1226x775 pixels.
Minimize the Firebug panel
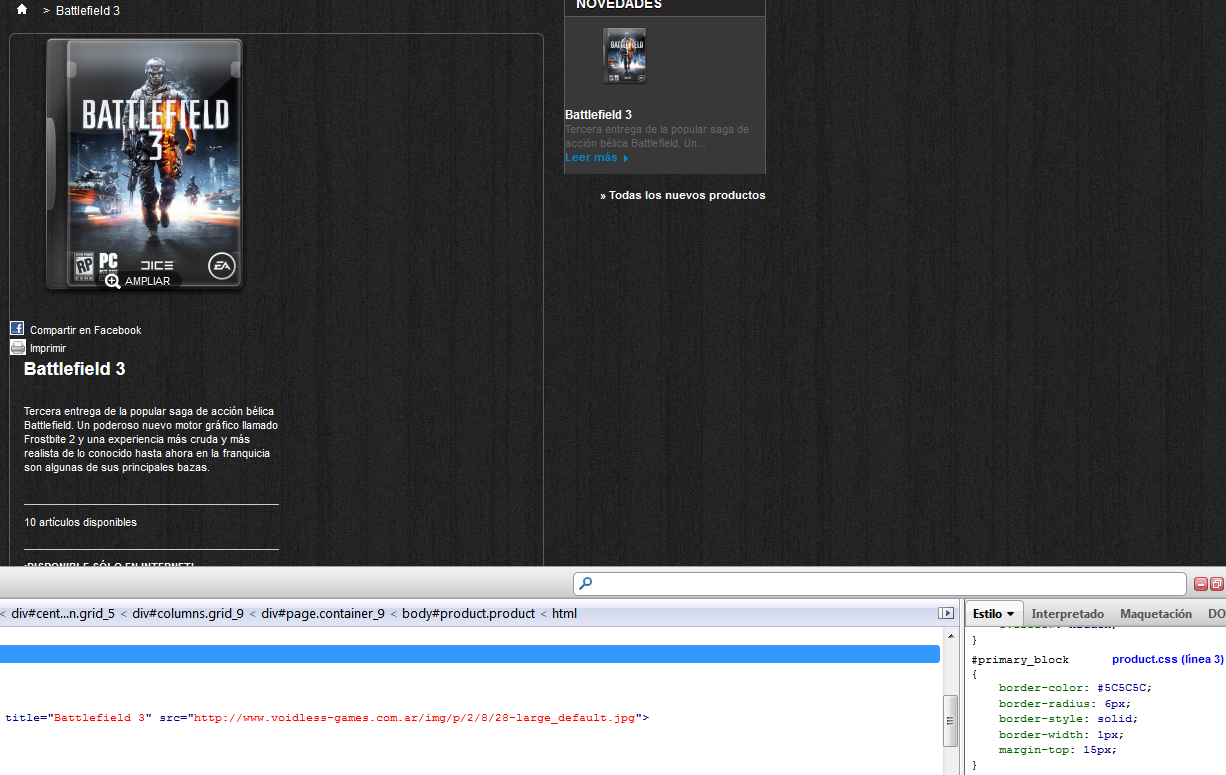1201,584
